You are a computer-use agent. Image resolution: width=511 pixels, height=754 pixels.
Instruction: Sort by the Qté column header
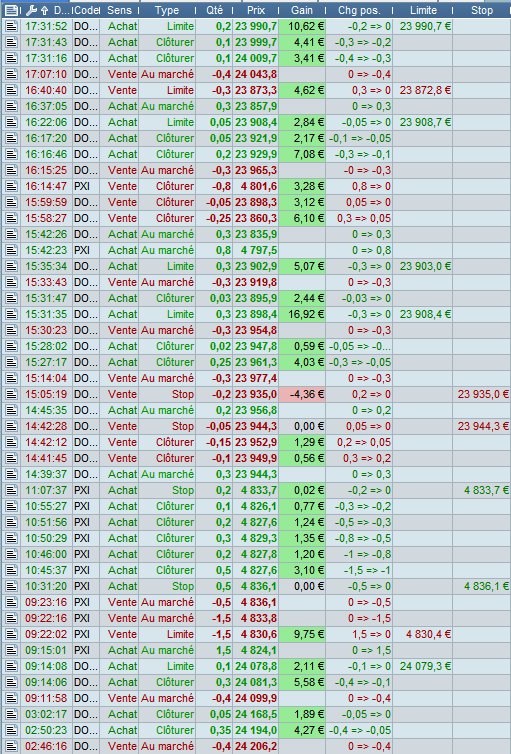214,10
